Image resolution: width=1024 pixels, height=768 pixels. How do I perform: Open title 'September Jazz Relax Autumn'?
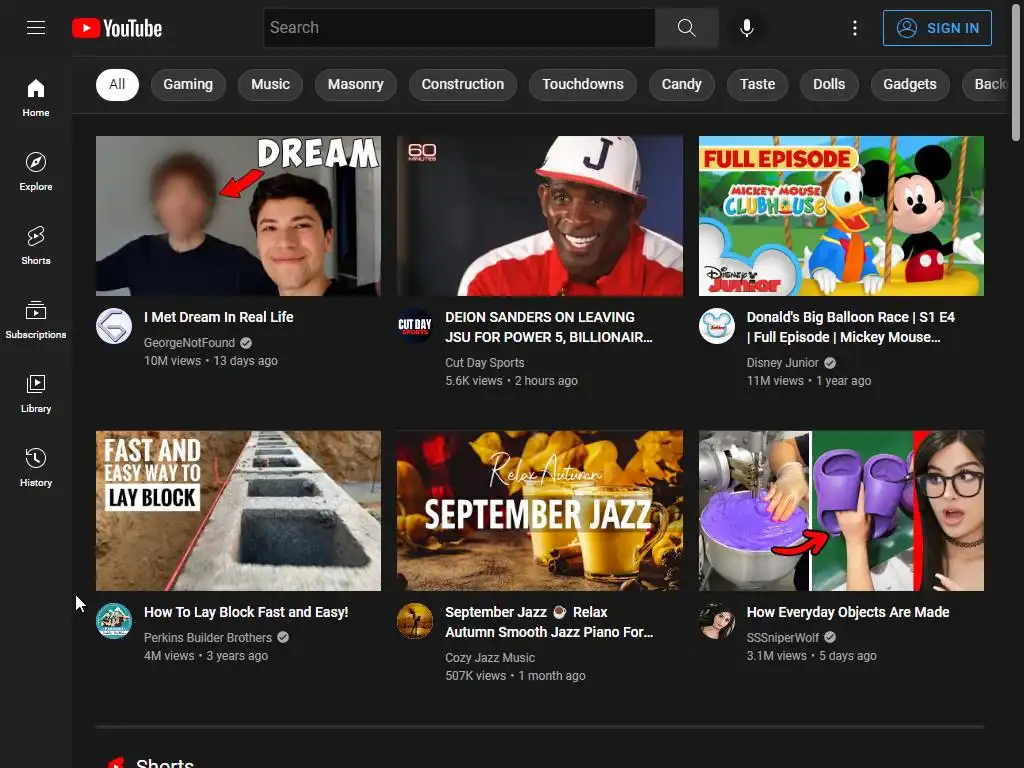pos(549,622)
